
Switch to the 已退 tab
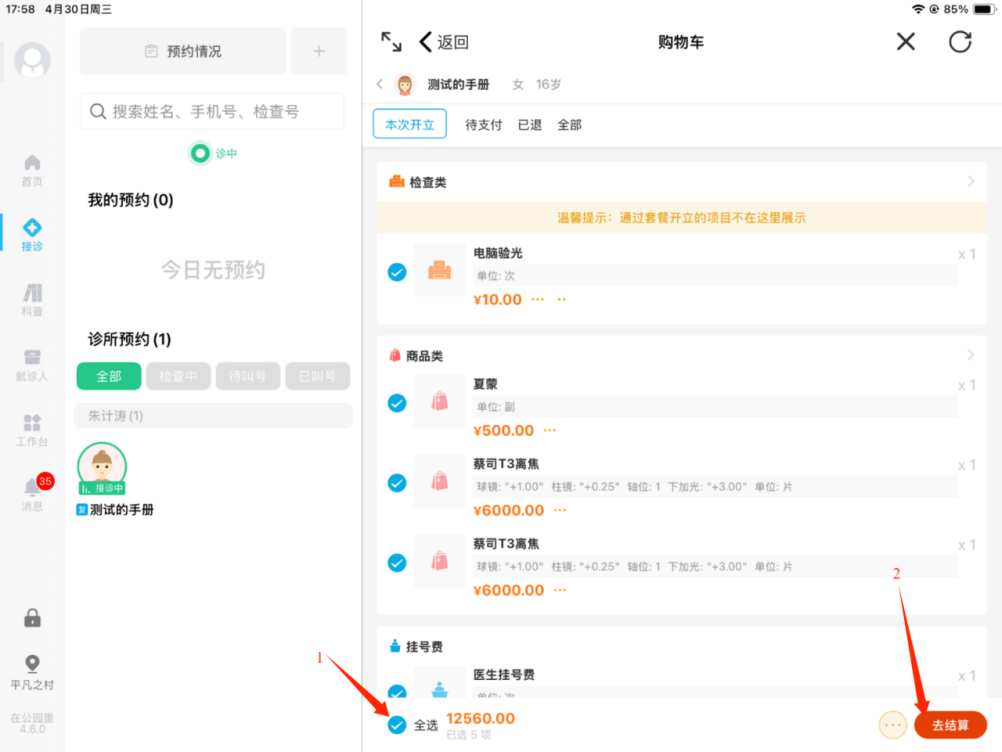coord(529,125)
